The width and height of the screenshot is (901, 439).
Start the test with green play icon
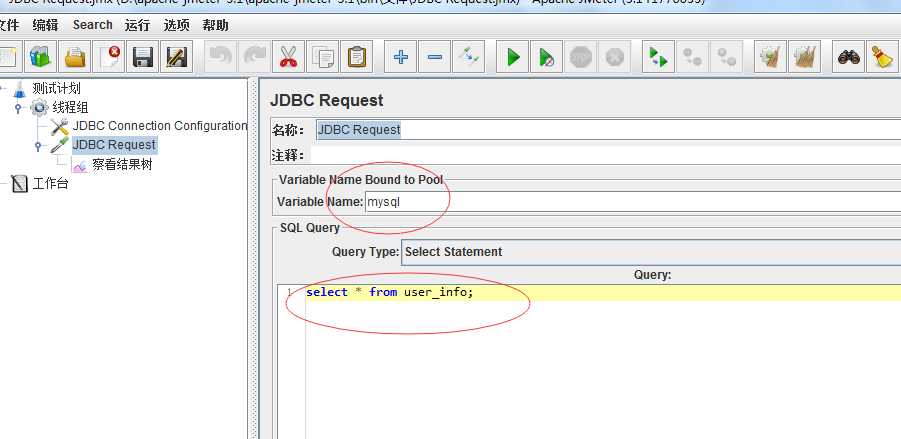[513, 57]
